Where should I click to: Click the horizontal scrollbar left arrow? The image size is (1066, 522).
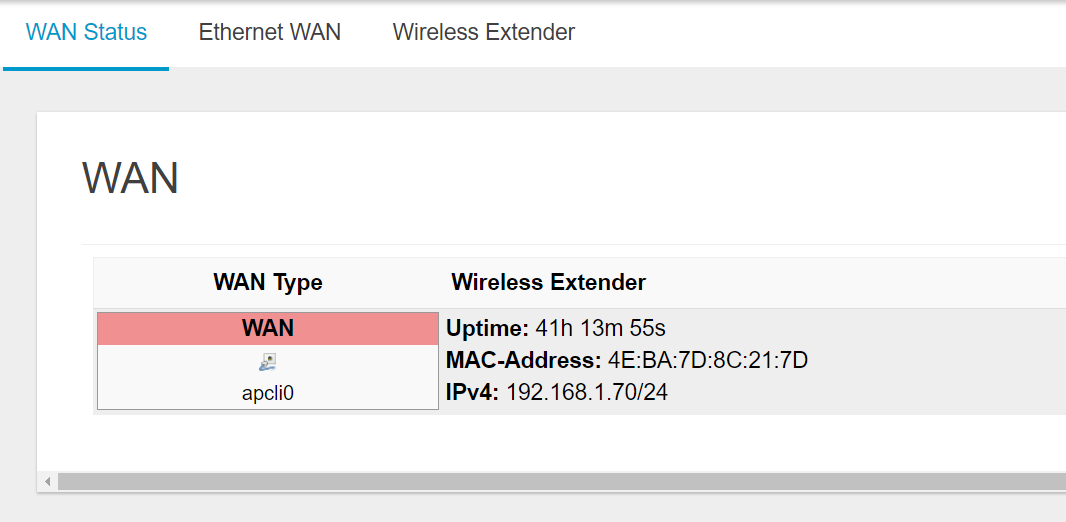(48, 482)
